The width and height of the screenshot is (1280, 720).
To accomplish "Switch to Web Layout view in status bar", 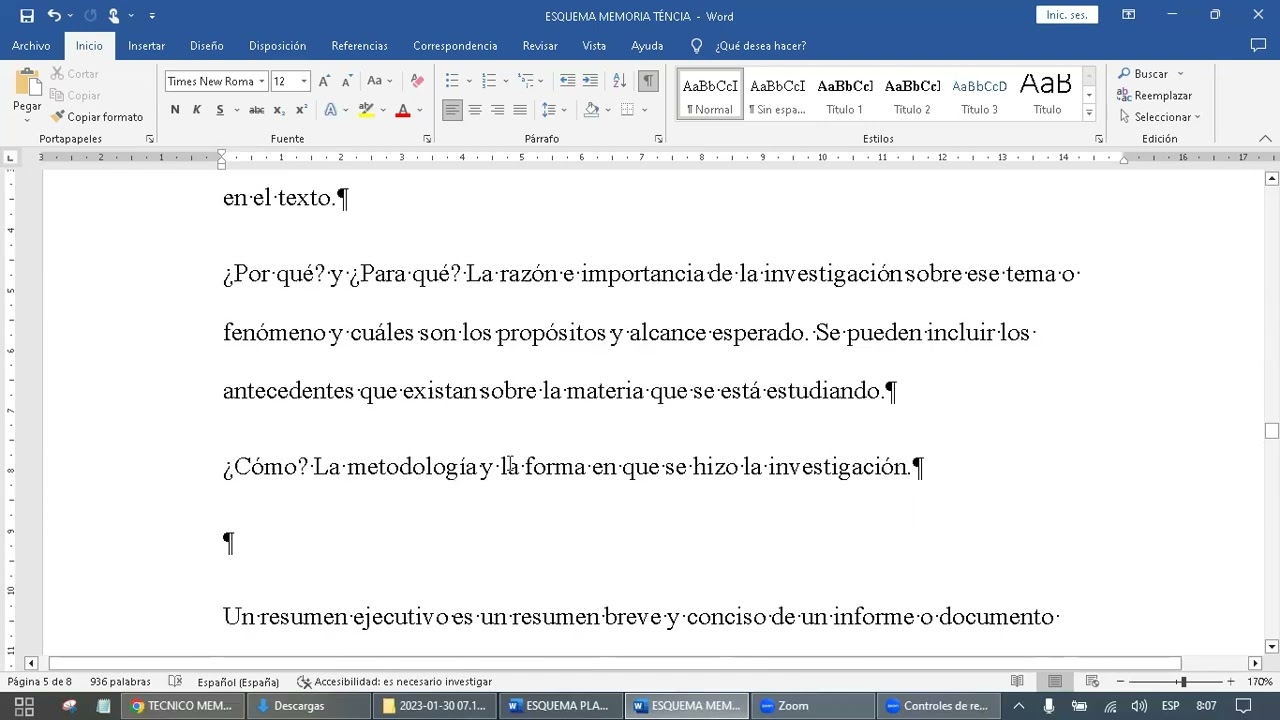I will (x=1092, y=681).
